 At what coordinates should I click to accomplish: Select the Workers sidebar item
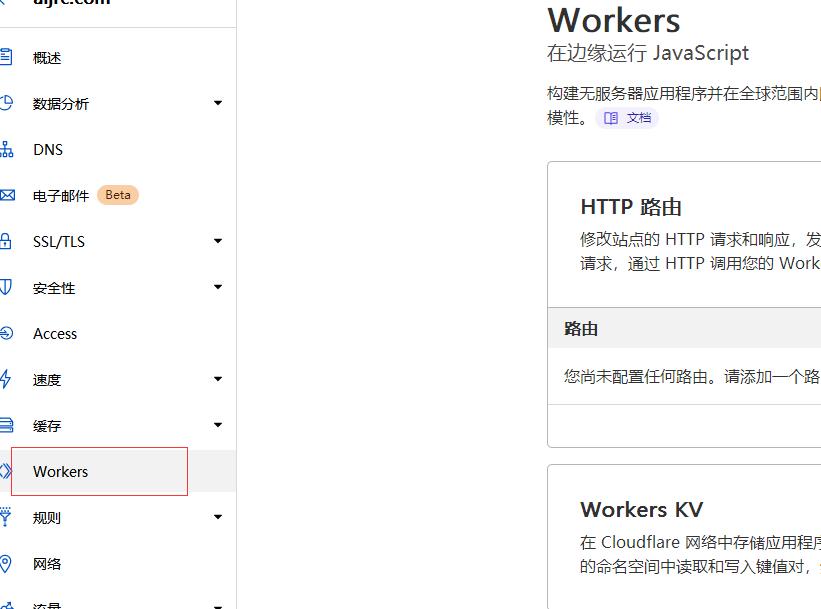point(118,471)
